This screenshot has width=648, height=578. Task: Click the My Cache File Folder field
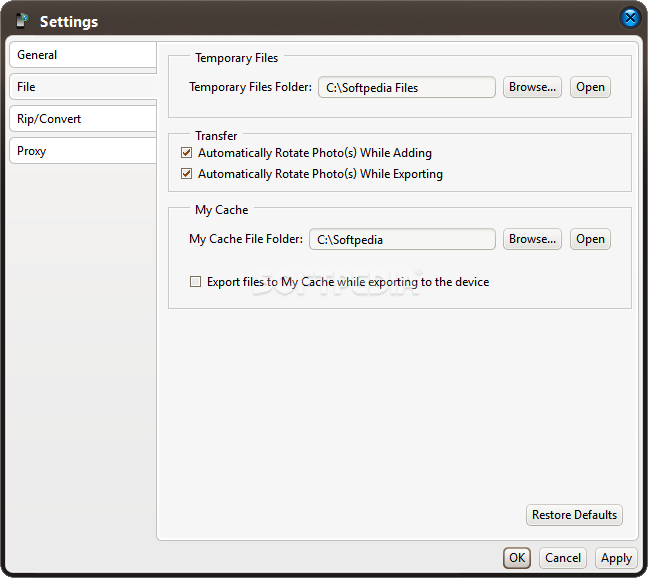(x=402, y=239)
